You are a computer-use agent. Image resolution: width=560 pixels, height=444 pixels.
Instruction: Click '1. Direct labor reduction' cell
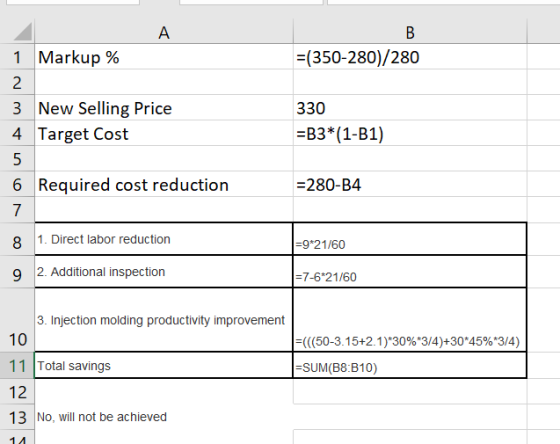pos(164,239)
